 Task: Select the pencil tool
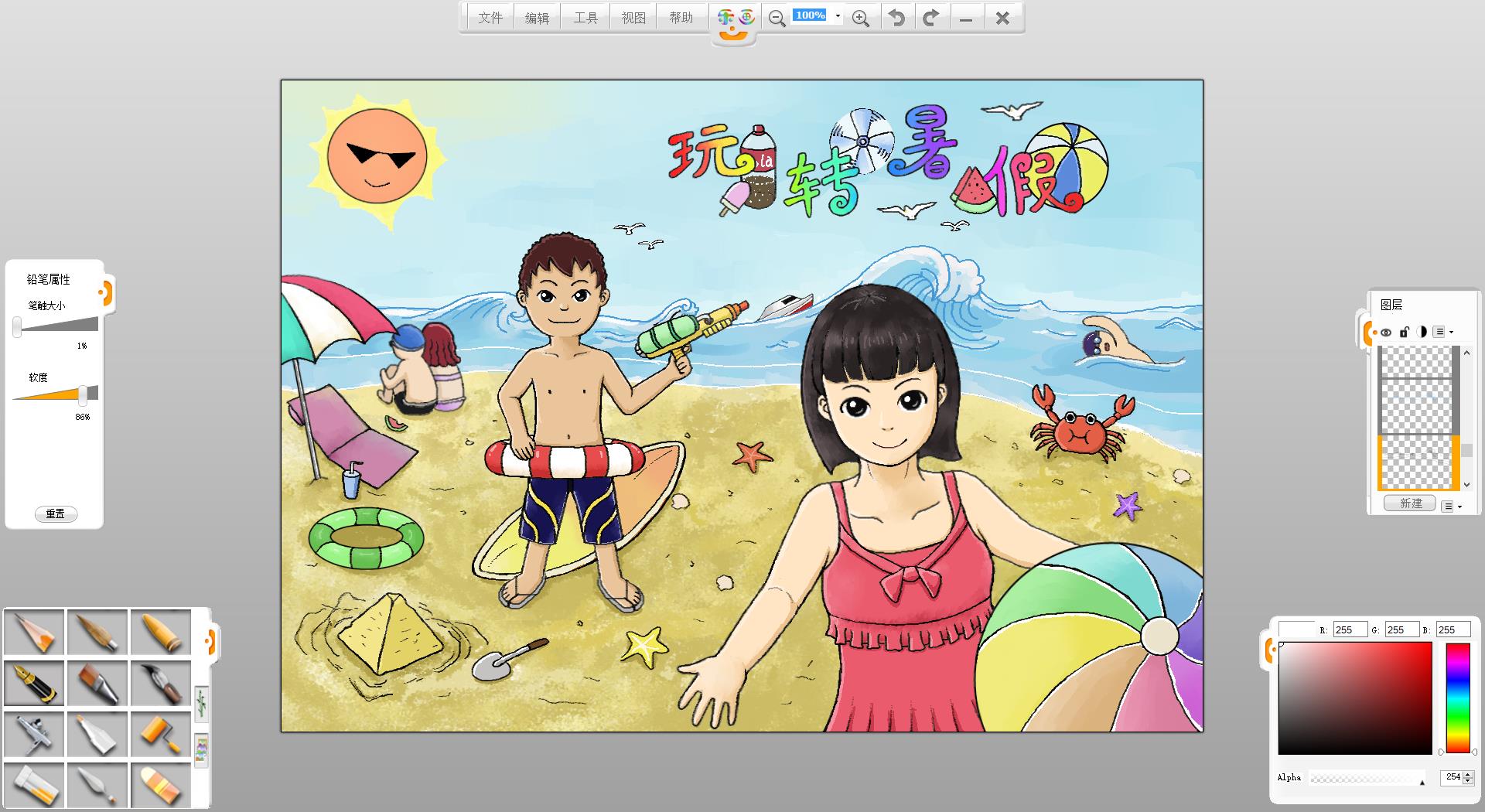(x=34, y=632)
